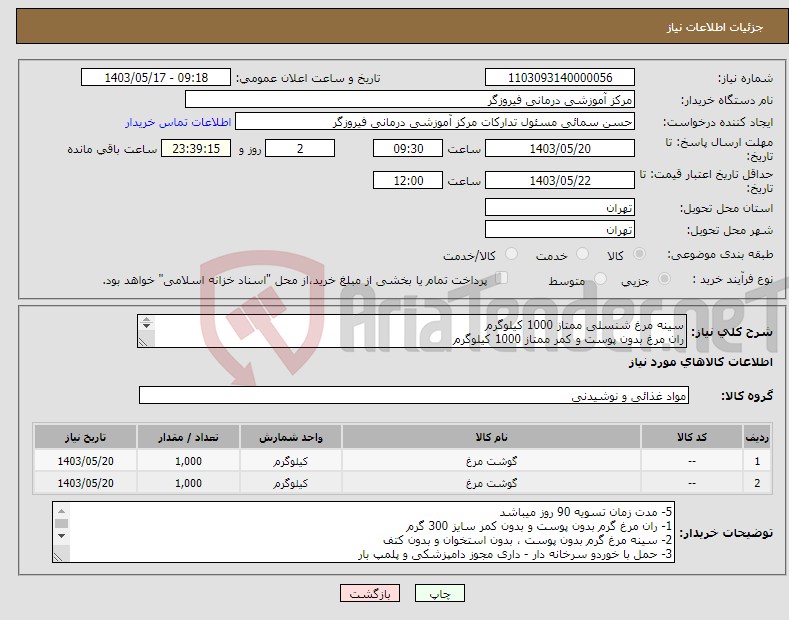Click the delivery province field تهران
The width and height of the screenshot is (789, 620).
(x=560, y=207)
